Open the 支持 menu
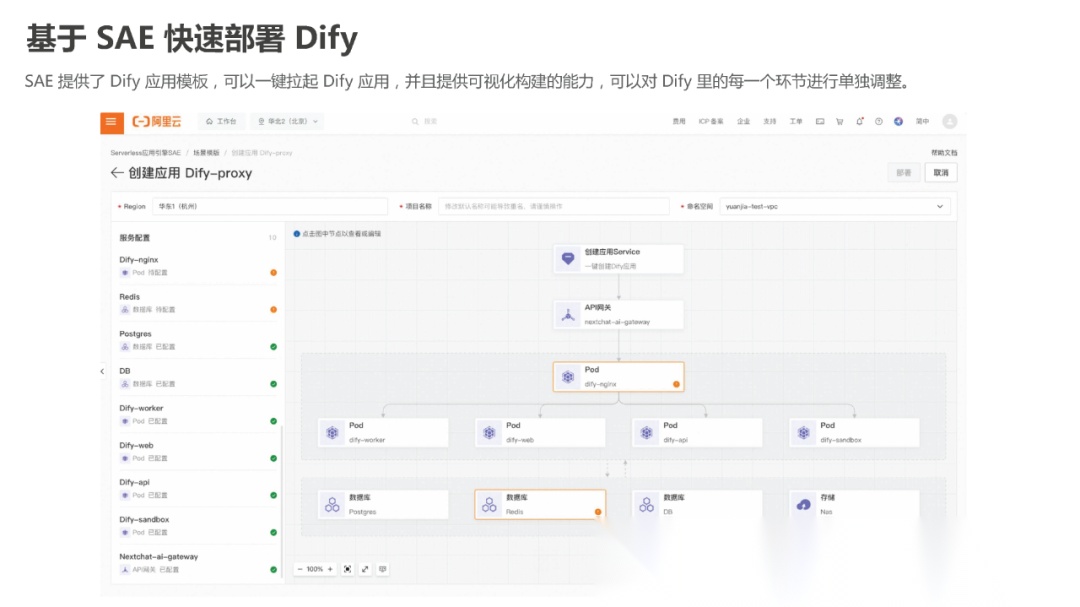Viewport: 1080px width, 607px height. (769, 121)
